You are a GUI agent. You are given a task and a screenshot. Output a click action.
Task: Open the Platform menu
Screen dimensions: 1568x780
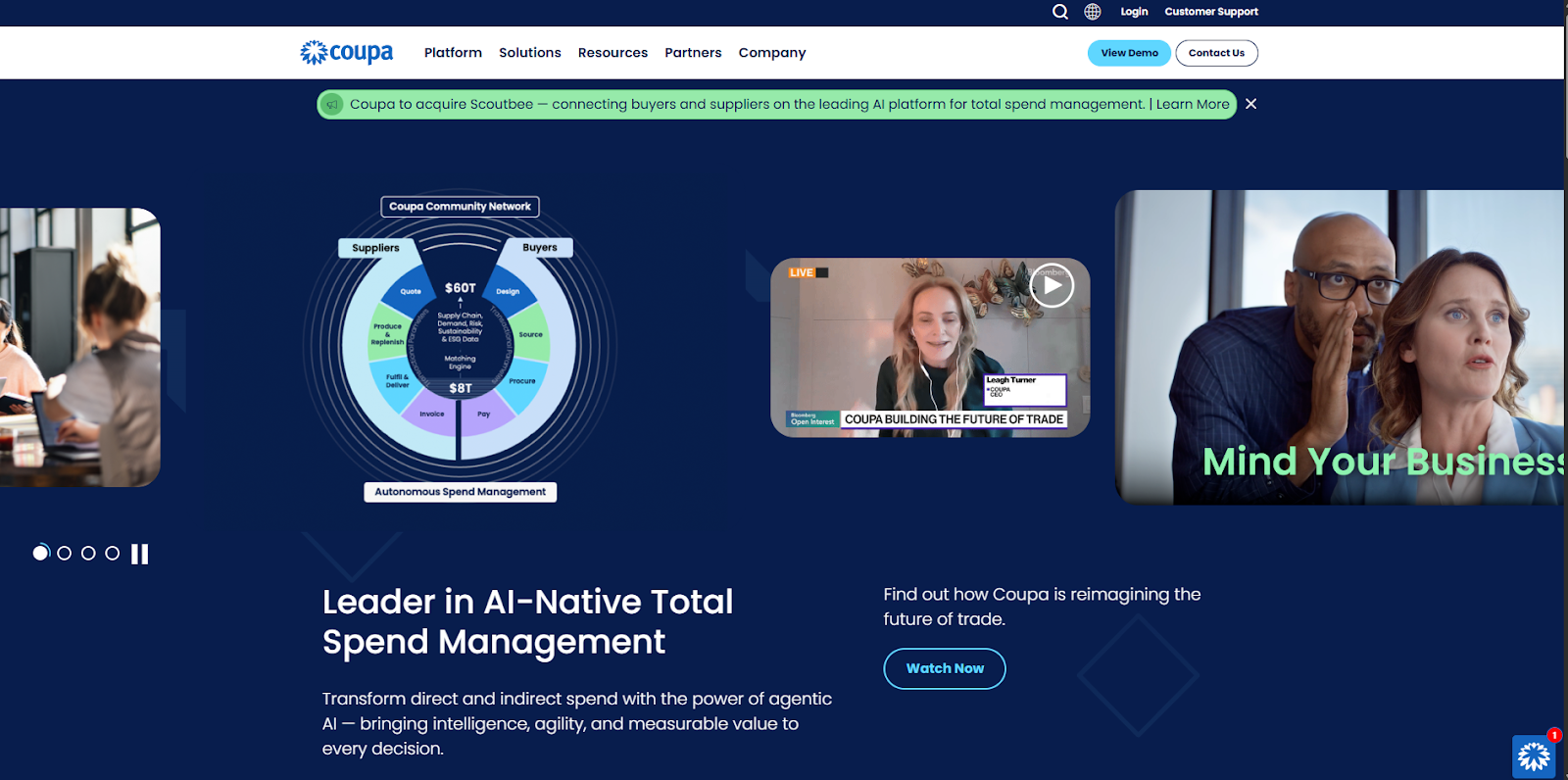pyautogui.click(x=453, y=53)
